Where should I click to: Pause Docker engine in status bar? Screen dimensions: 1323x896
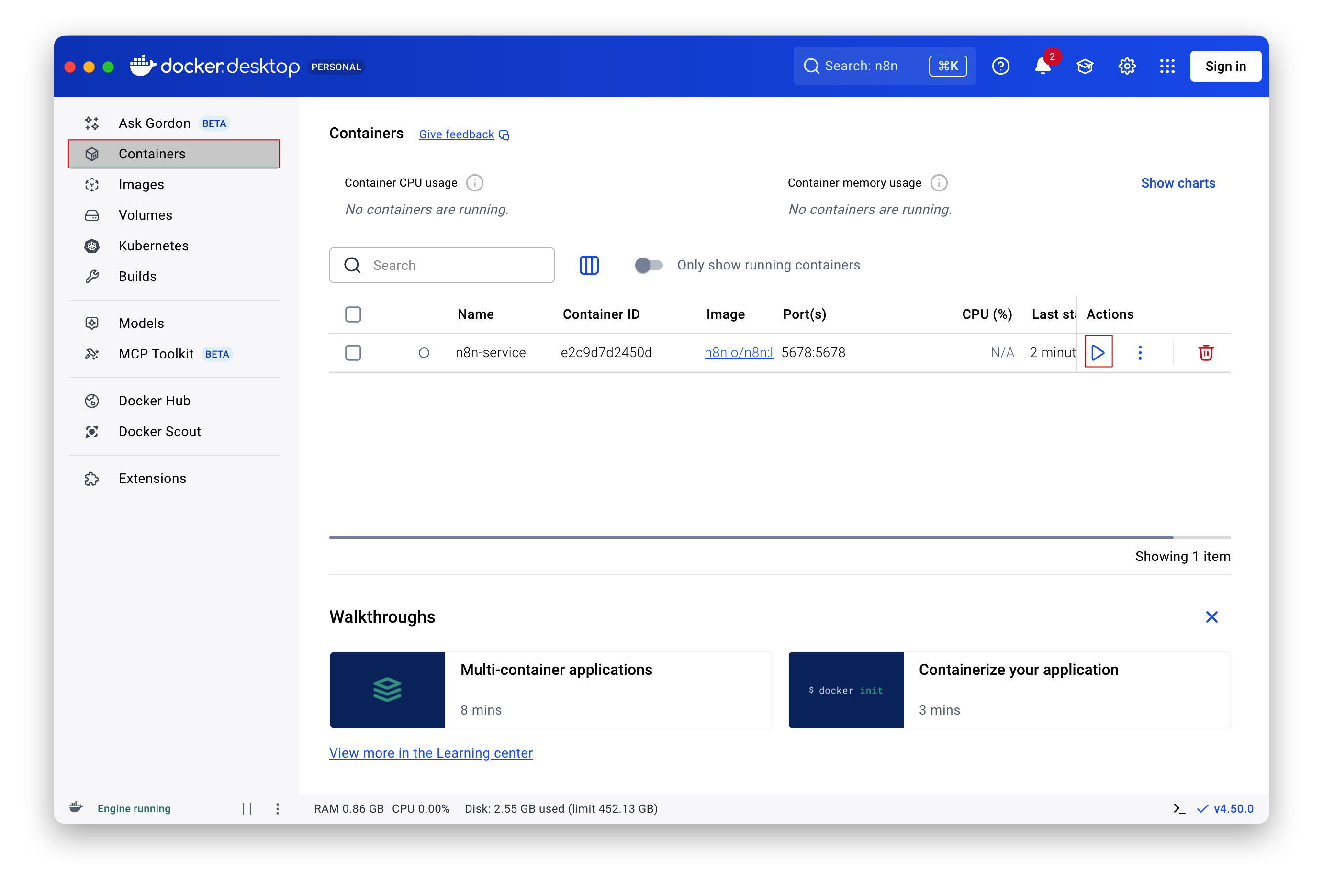(x=247, y=808)
